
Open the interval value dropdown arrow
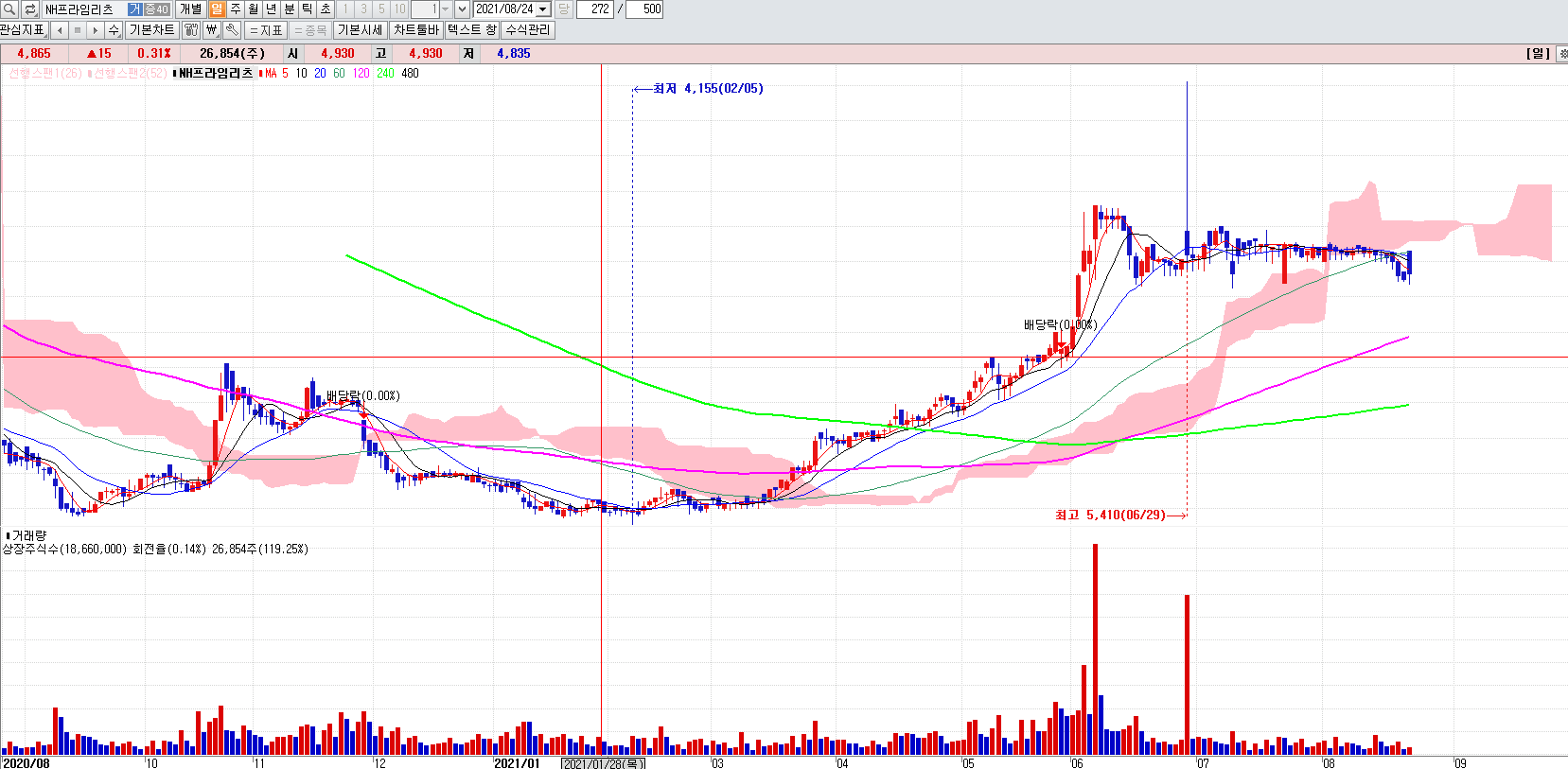tap(446, 9)
